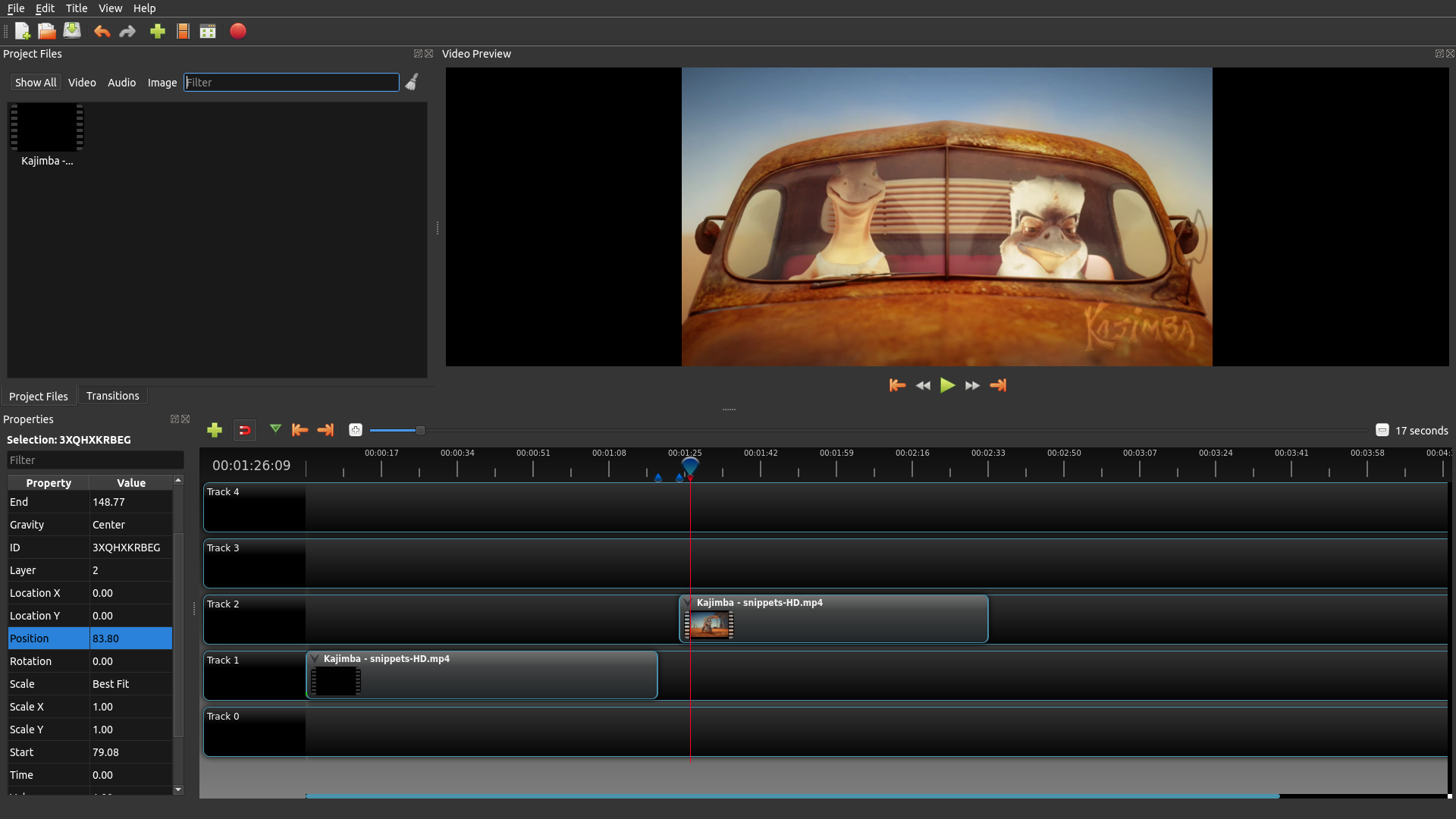The height and width of the screenshot is (819, 1456).
Task: Click the New Project icon
Action: [x=22, y=31]
